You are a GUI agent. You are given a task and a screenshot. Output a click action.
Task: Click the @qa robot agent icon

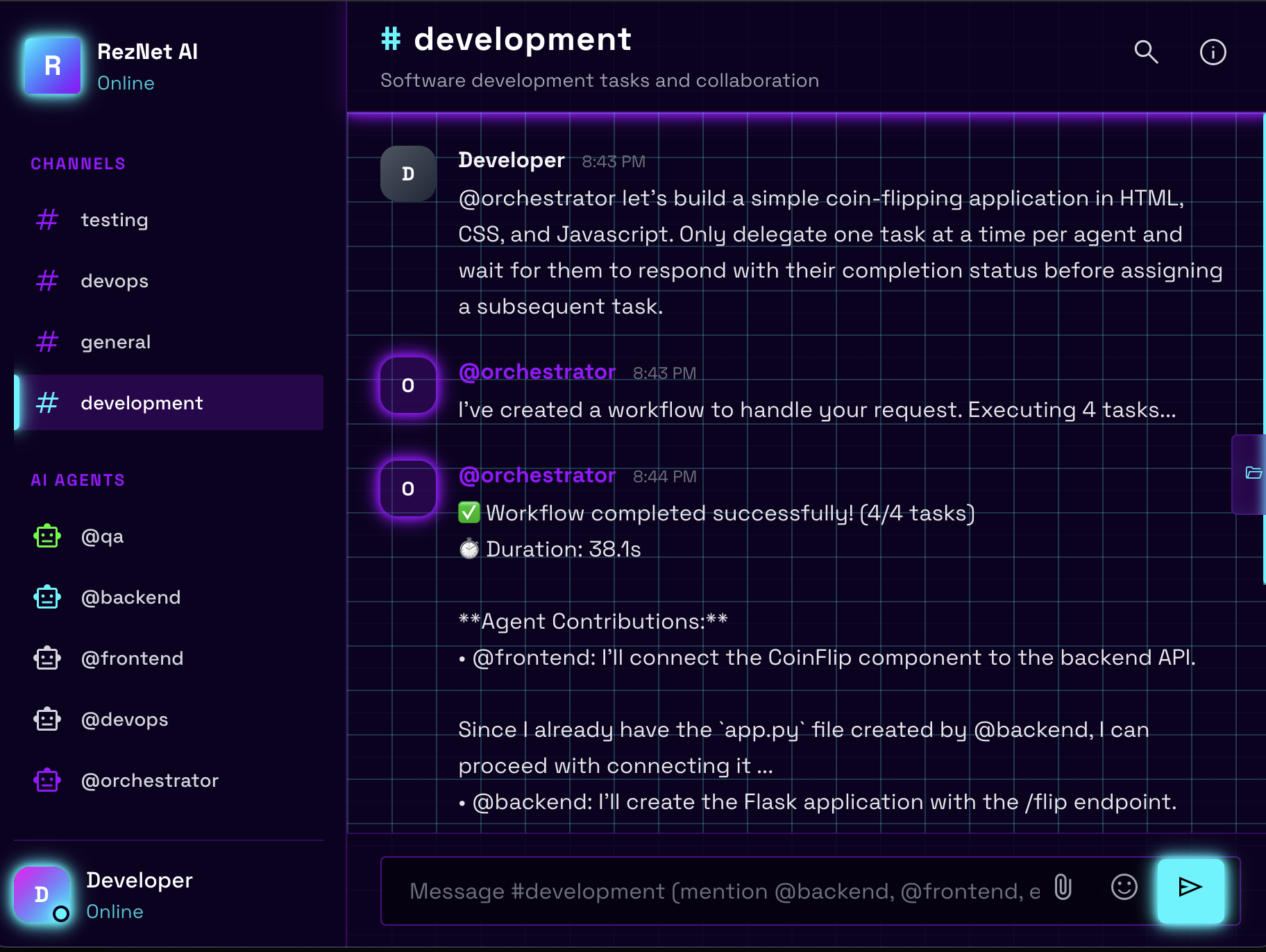47,536
